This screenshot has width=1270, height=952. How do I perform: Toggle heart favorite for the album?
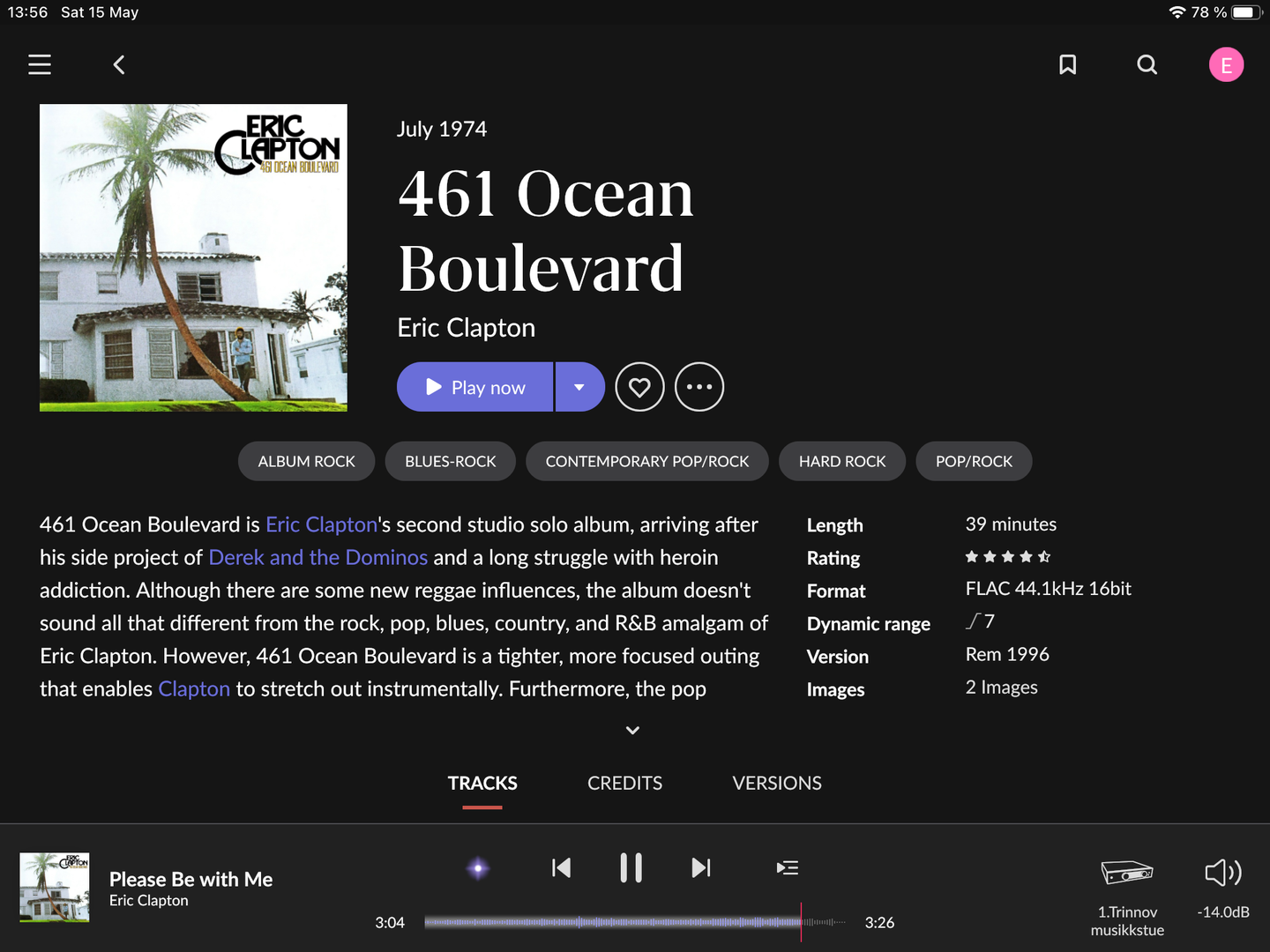(639, 387)
